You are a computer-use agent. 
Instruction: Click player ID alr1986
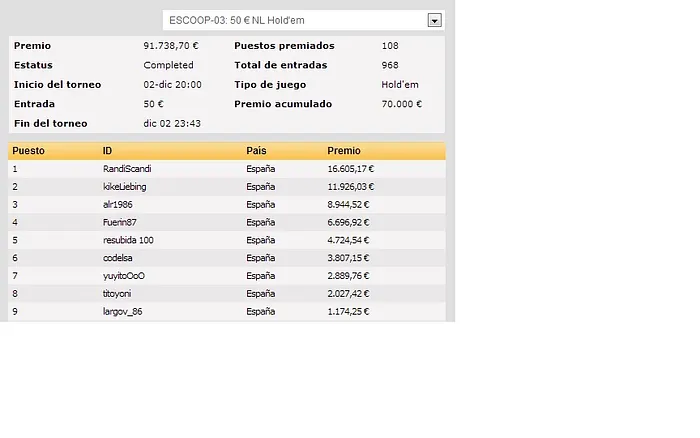coord(118,204)
